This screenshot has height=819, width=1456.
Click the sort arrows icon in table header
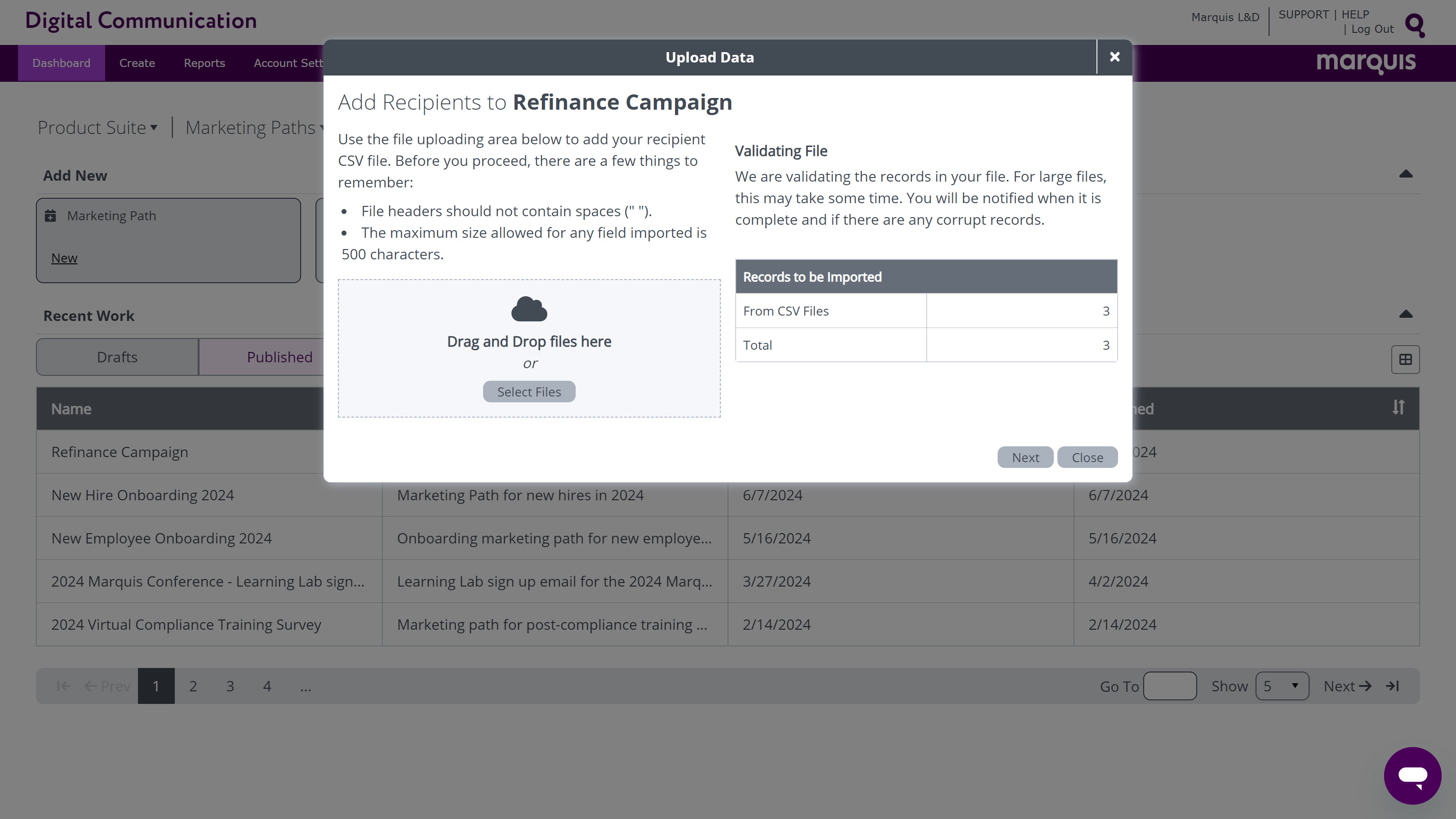pyautogui.click(x=1398, y=408)
